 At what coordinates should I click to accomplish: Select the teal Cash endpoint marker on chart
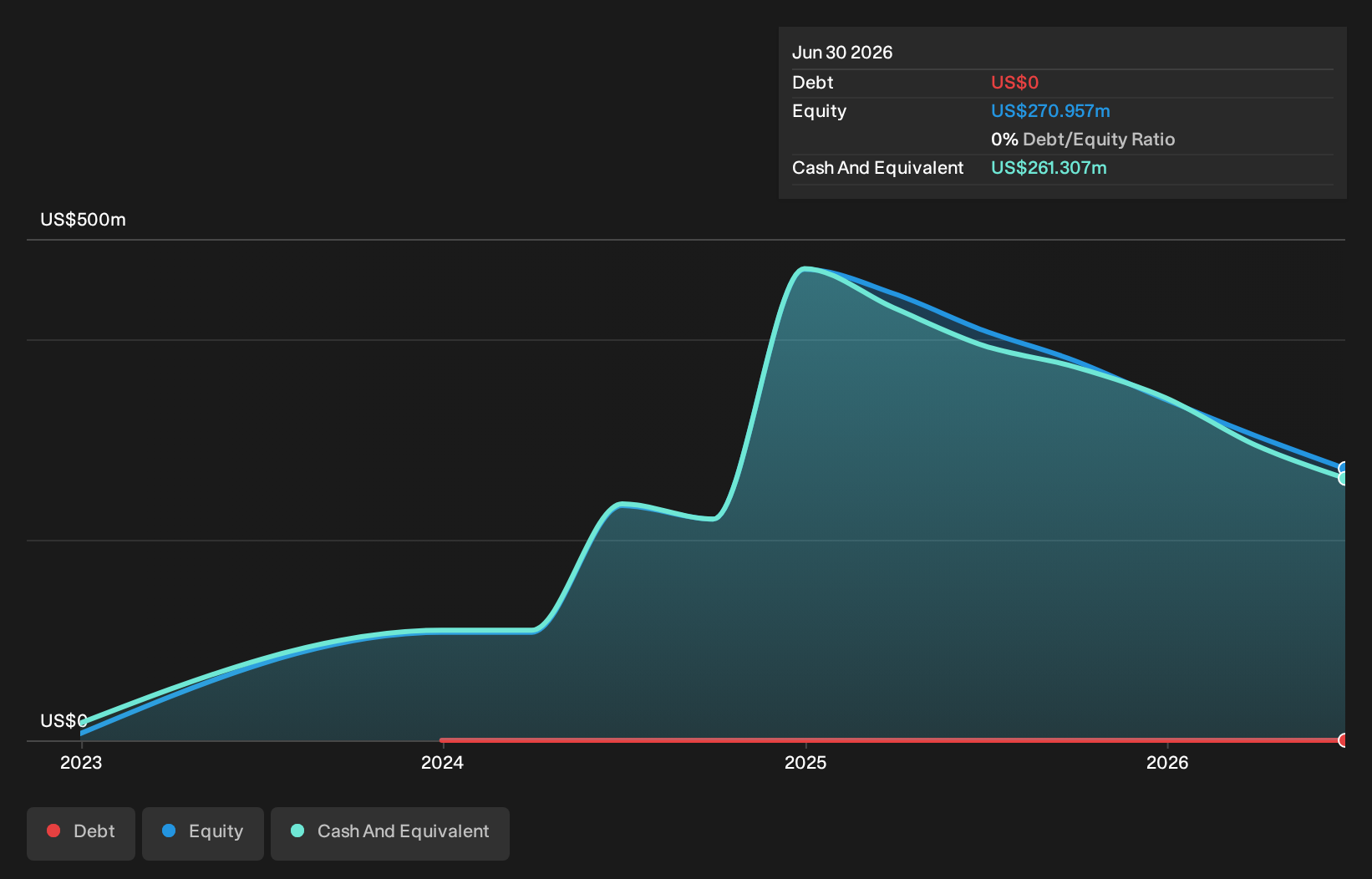[x=1343, y=479]
